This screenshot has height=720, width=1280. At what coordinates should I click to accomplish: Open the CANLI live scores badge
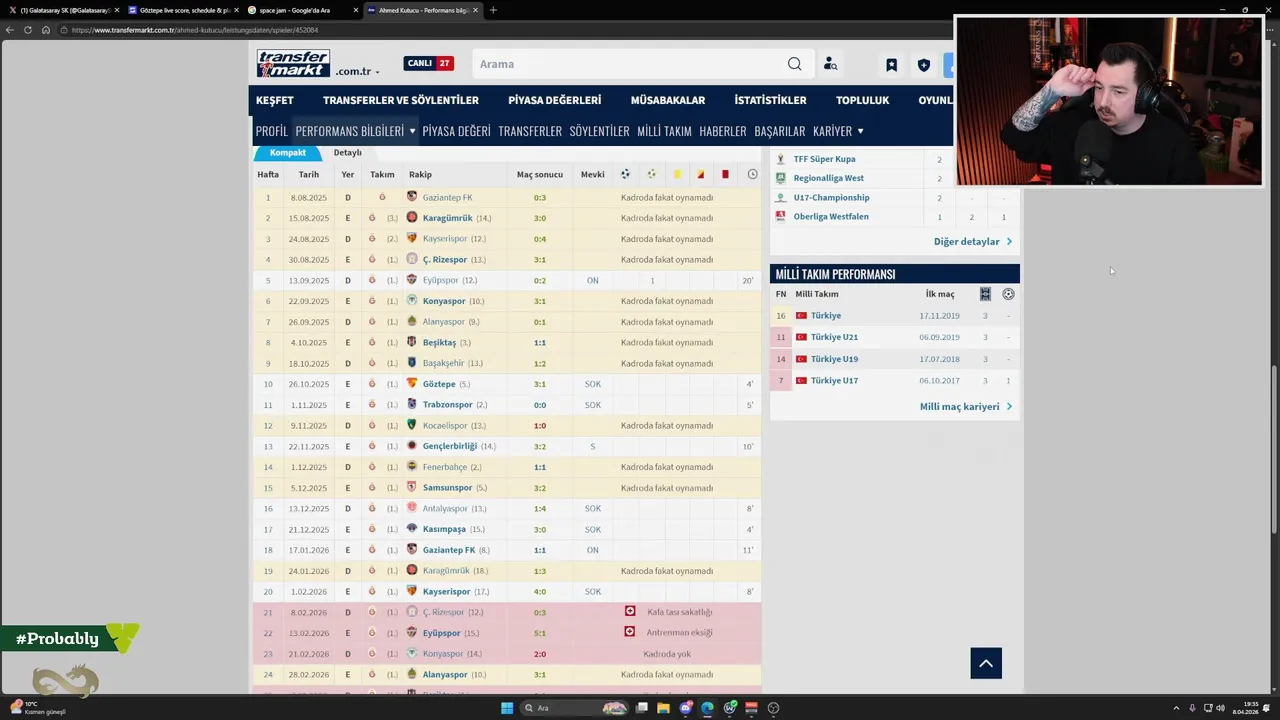coord(428,63)
